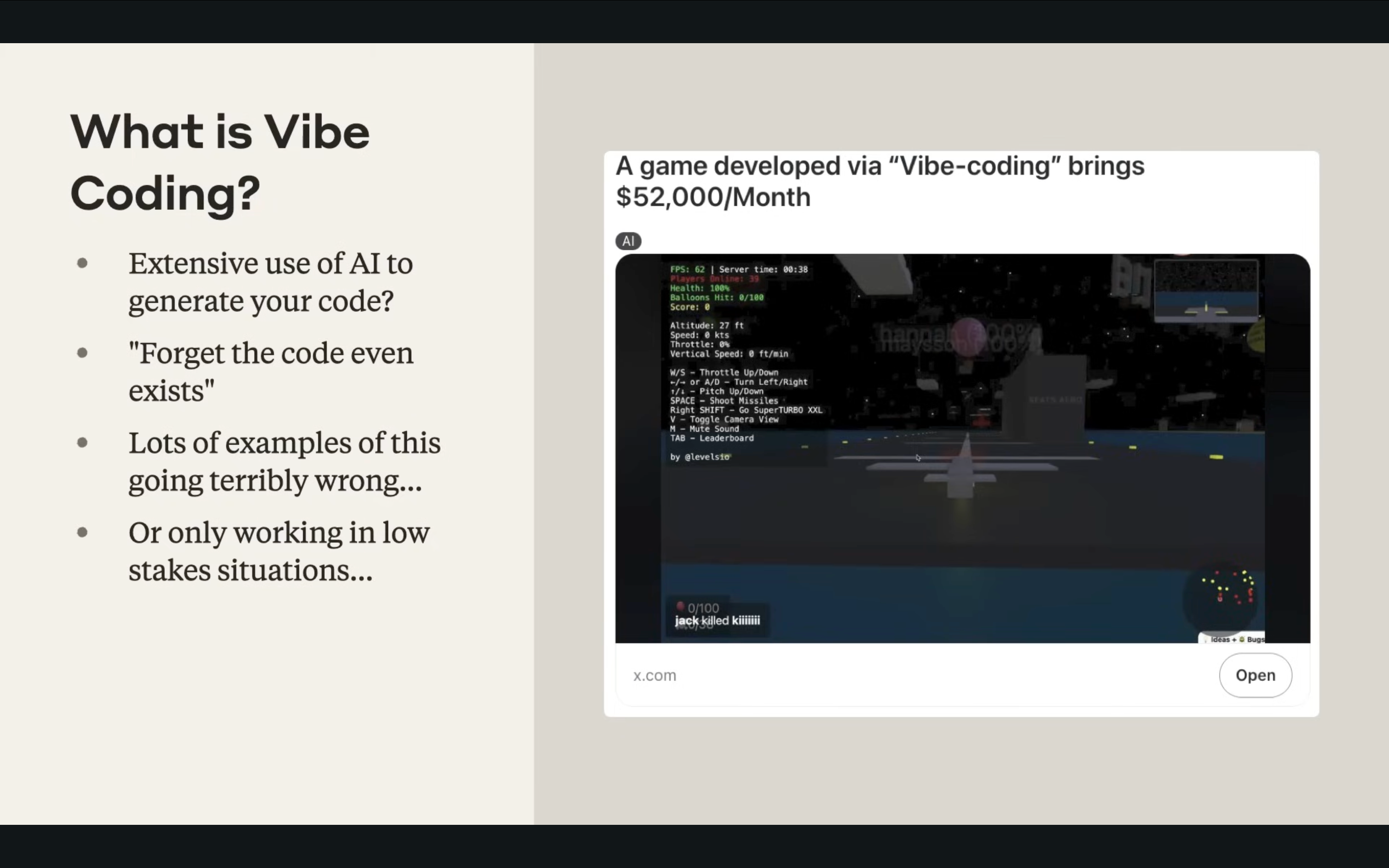Image resolution: width=1389 pixels, height=868 pixels.
Task: Click the 'by @levelsio' credit text
Action: click(699, 457)
